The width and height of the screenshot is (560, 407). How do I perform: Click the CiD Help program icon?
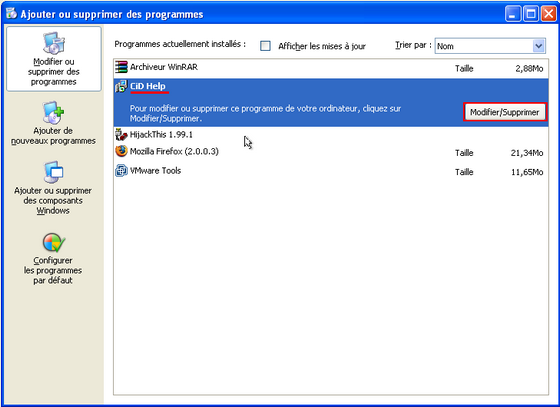(x=121, y=86)
